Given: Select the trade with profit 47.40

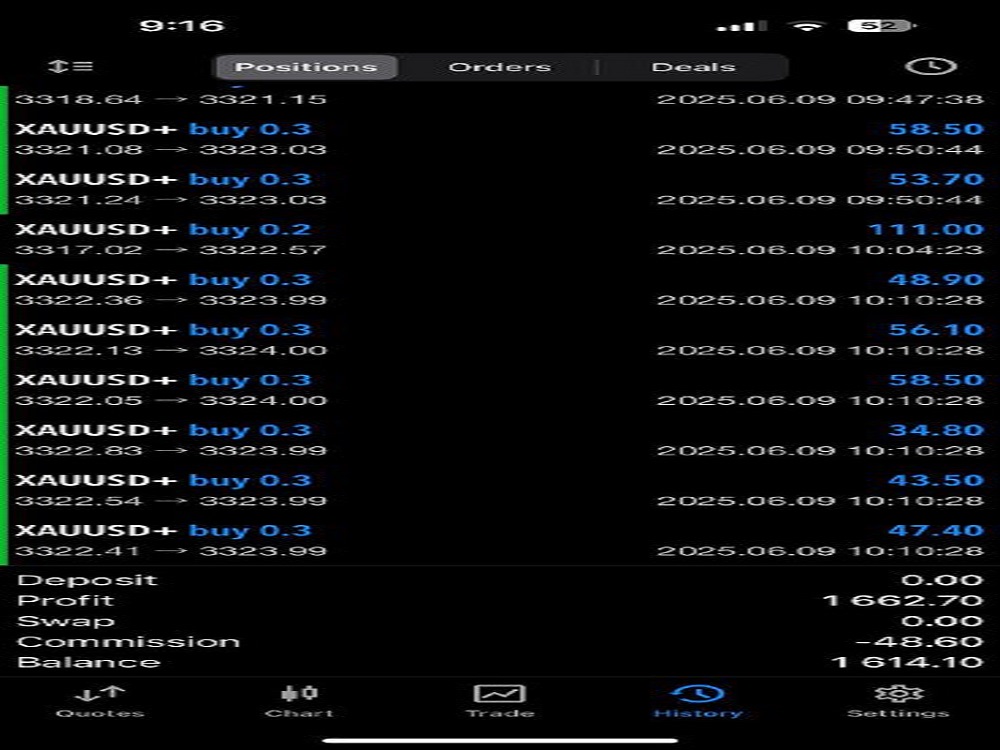Looking at the screenshot, I should click(500, 541).
